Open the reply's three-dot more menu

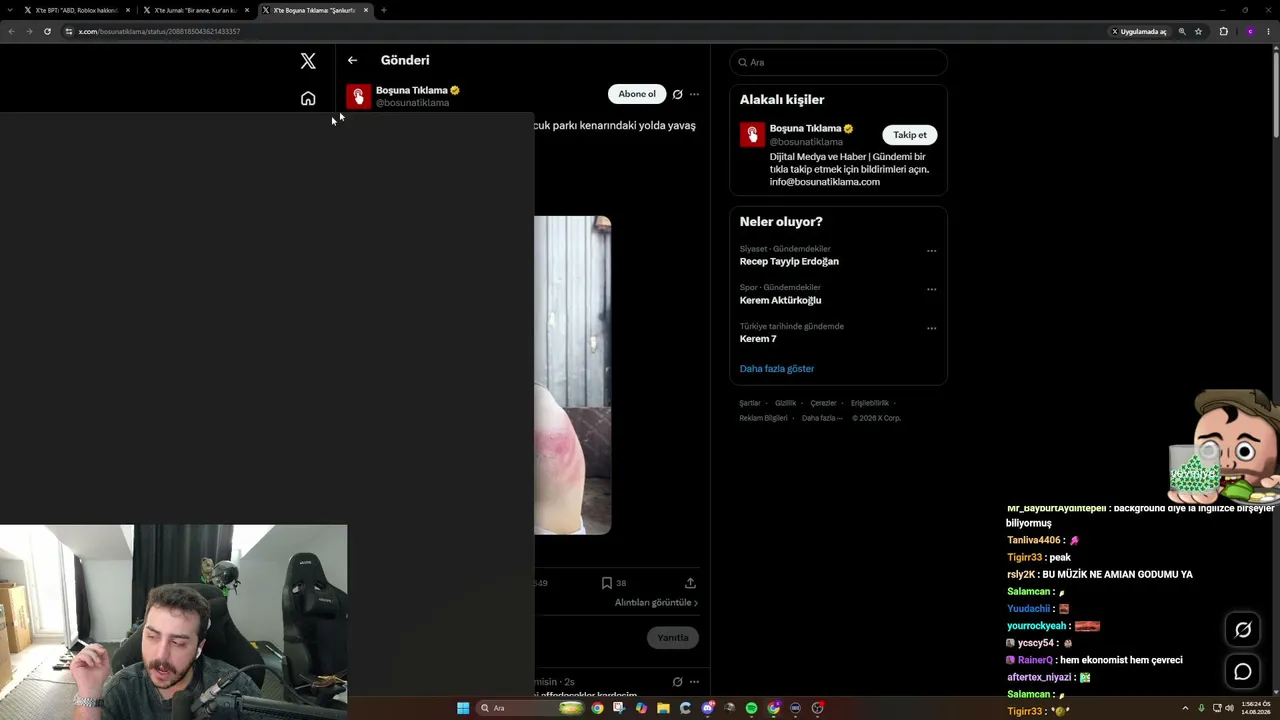[x=694, y=682]
